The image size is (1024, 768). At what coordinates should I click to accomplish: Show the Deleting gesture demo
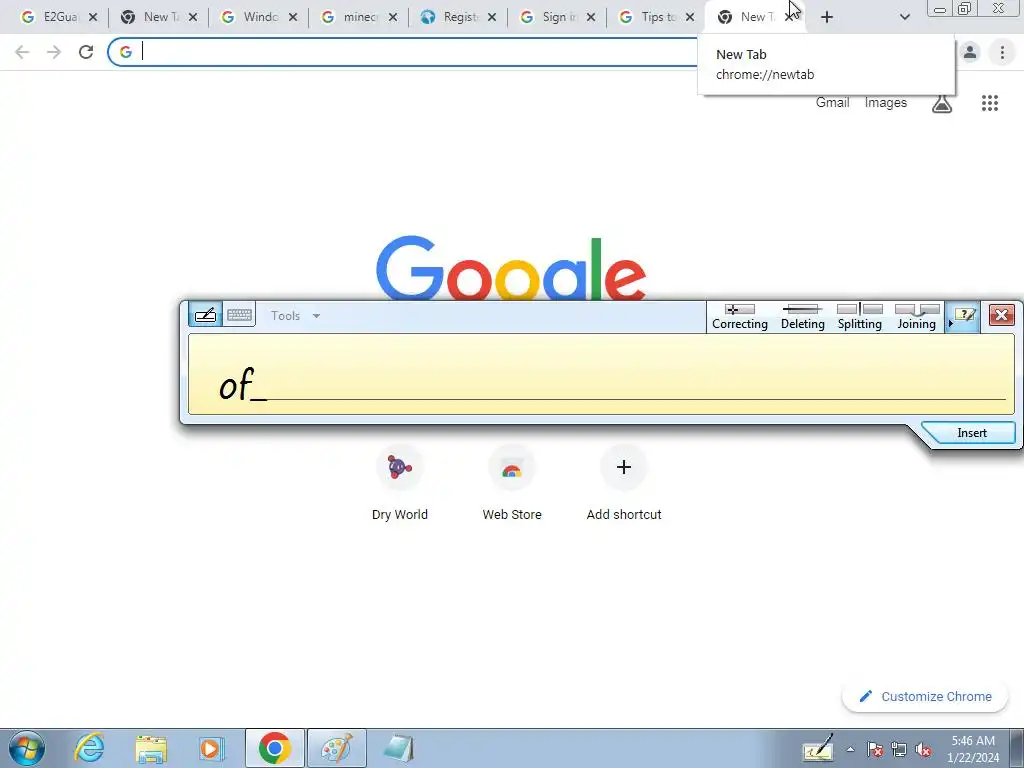coord(803,317)
